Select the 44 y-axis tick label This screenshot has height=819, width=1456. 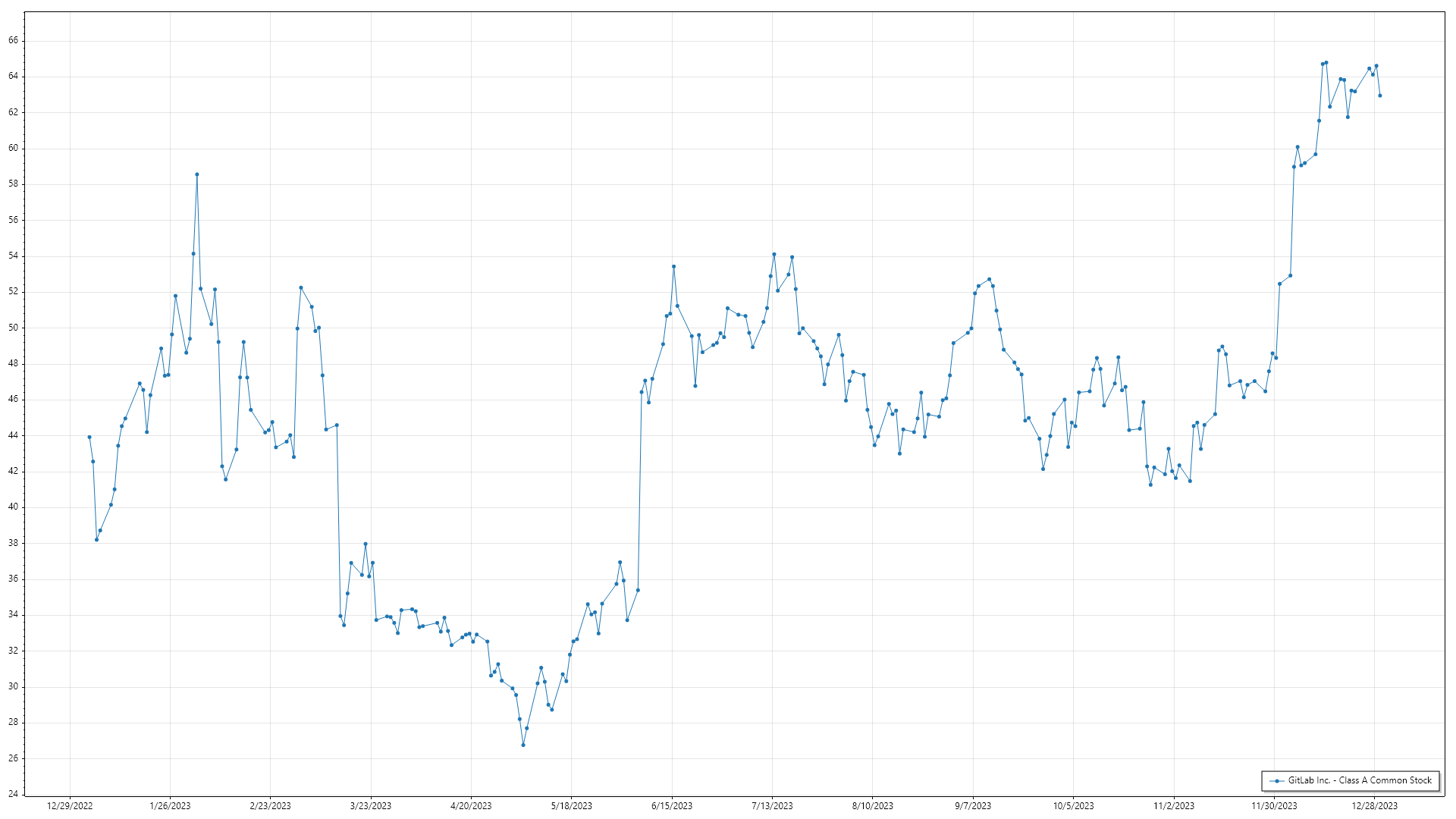pos(14,436)
